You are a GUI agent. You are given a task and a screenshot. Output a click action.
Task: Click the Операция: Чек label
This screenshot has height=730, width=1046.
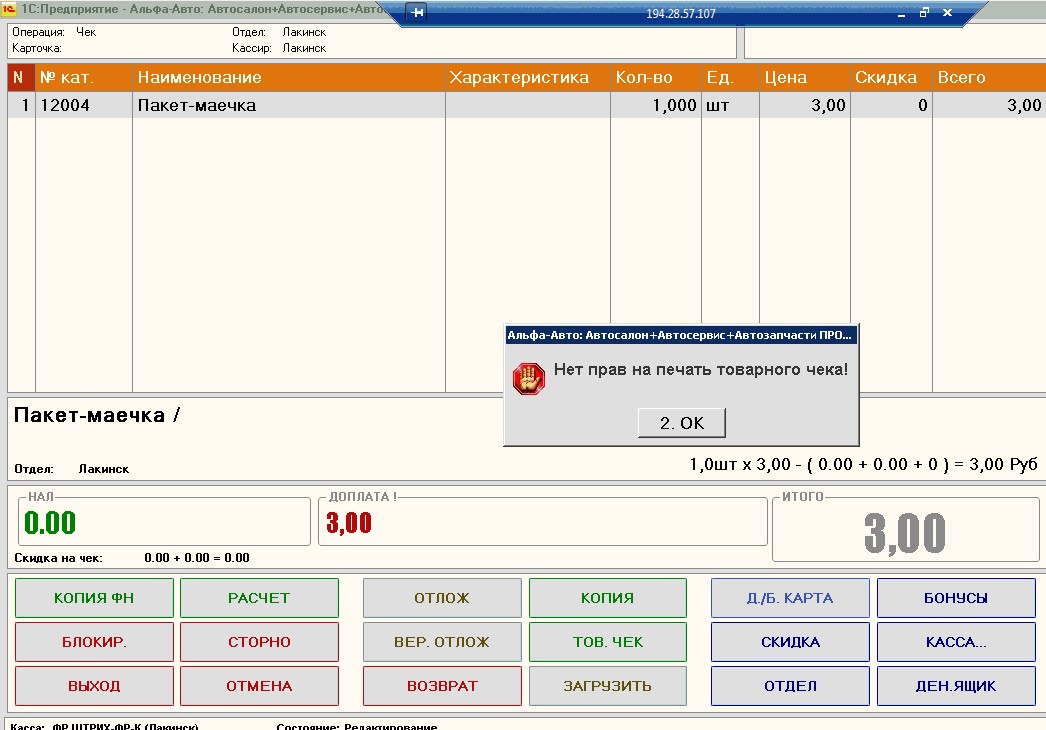54,32
